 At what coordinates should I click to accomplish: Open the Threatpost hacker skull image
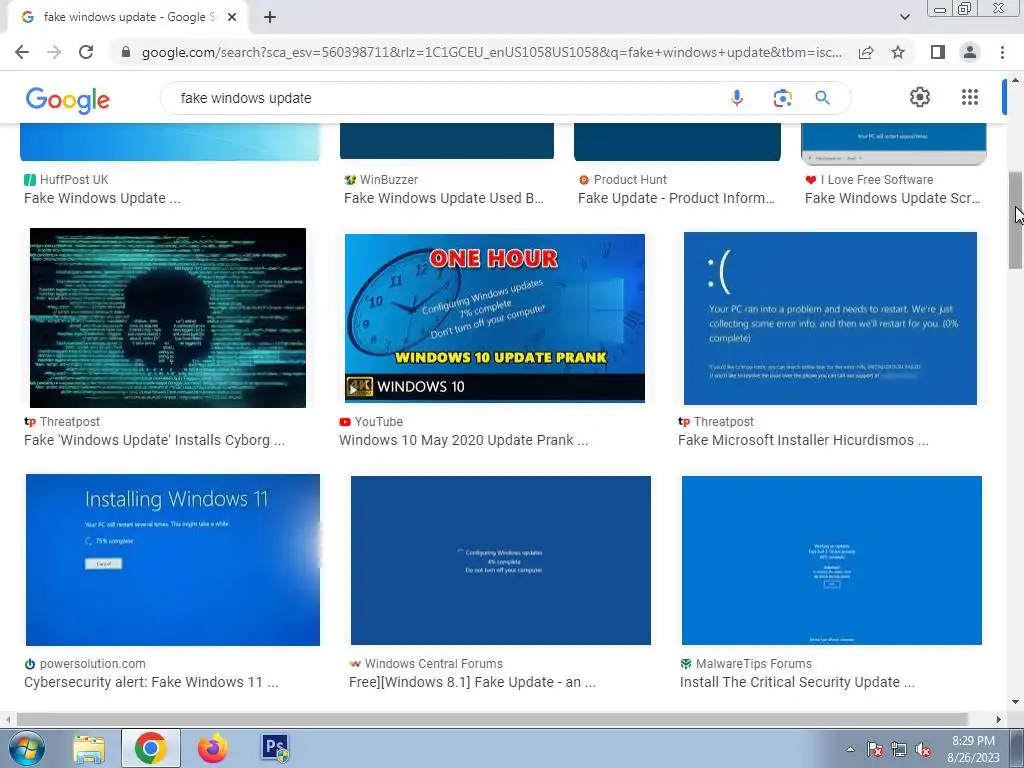168,317
